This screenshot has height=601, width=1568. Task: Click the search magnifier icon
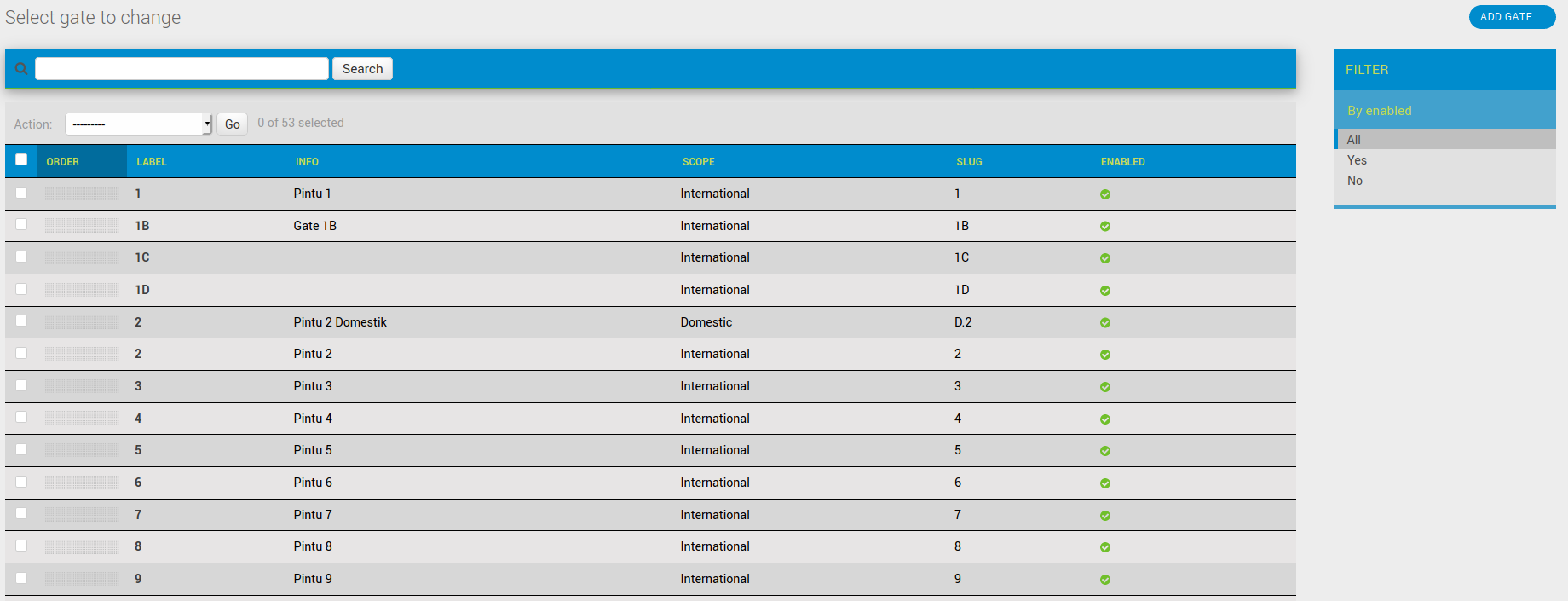(x=21, y=69)
